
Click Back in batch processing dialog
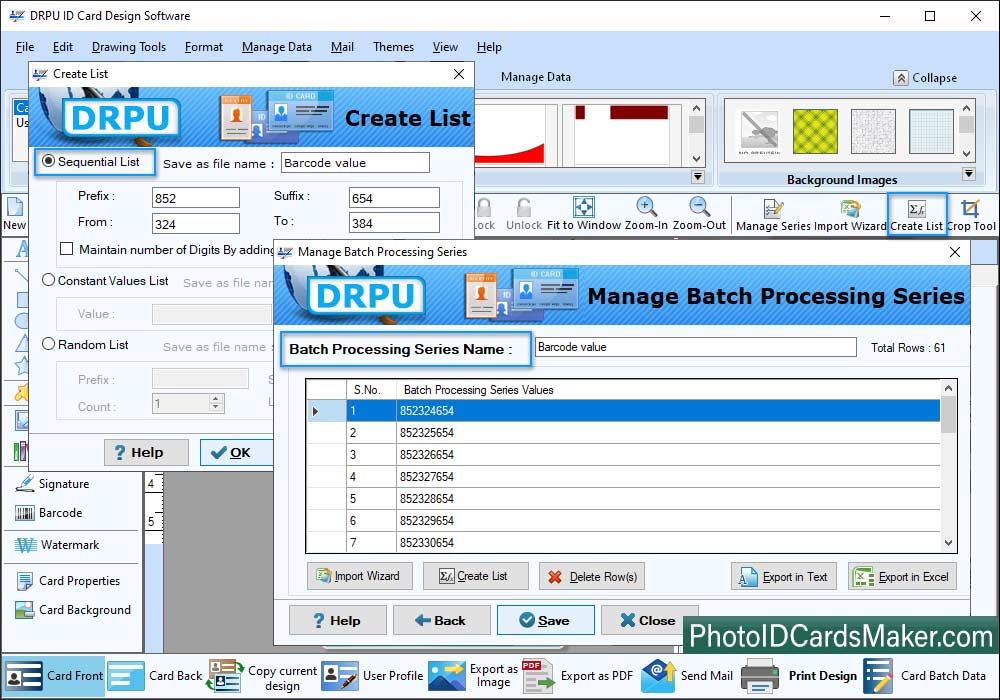[442, 620]
